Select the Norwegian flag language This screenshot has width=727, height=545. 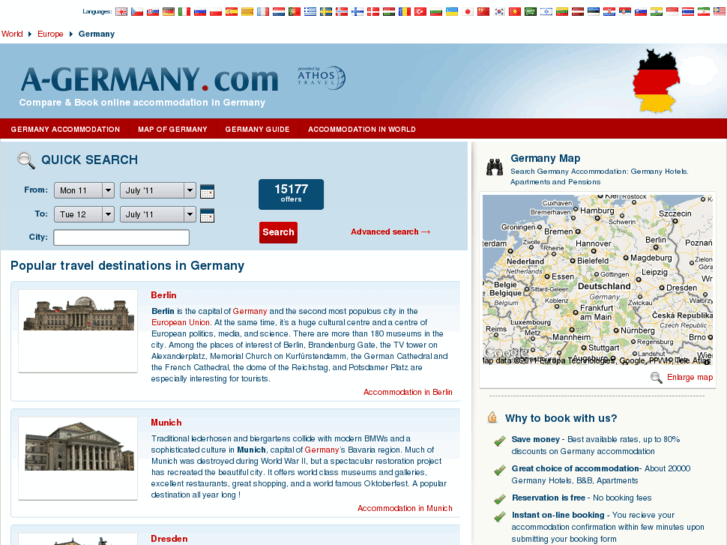[x=342, y=12]
